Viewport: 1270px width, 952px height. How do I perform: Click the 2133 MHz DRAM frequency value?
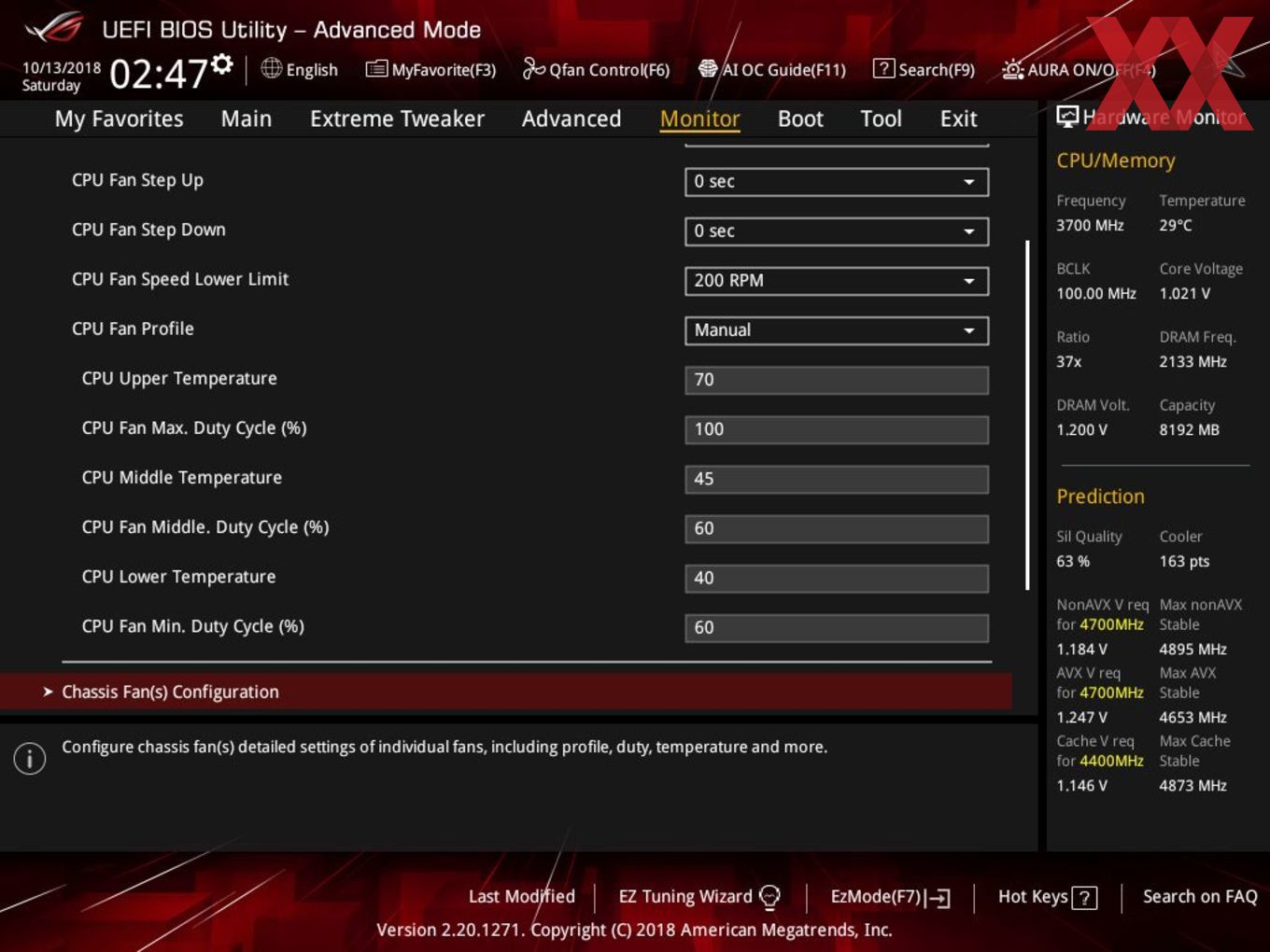1192,361
